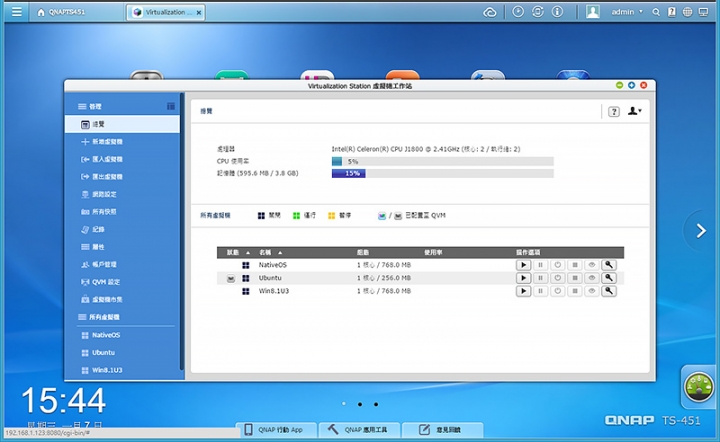Click the QVM configured icon beside Ubuntu row
Screen dimensions: 720x442
(x=231, y=278)
